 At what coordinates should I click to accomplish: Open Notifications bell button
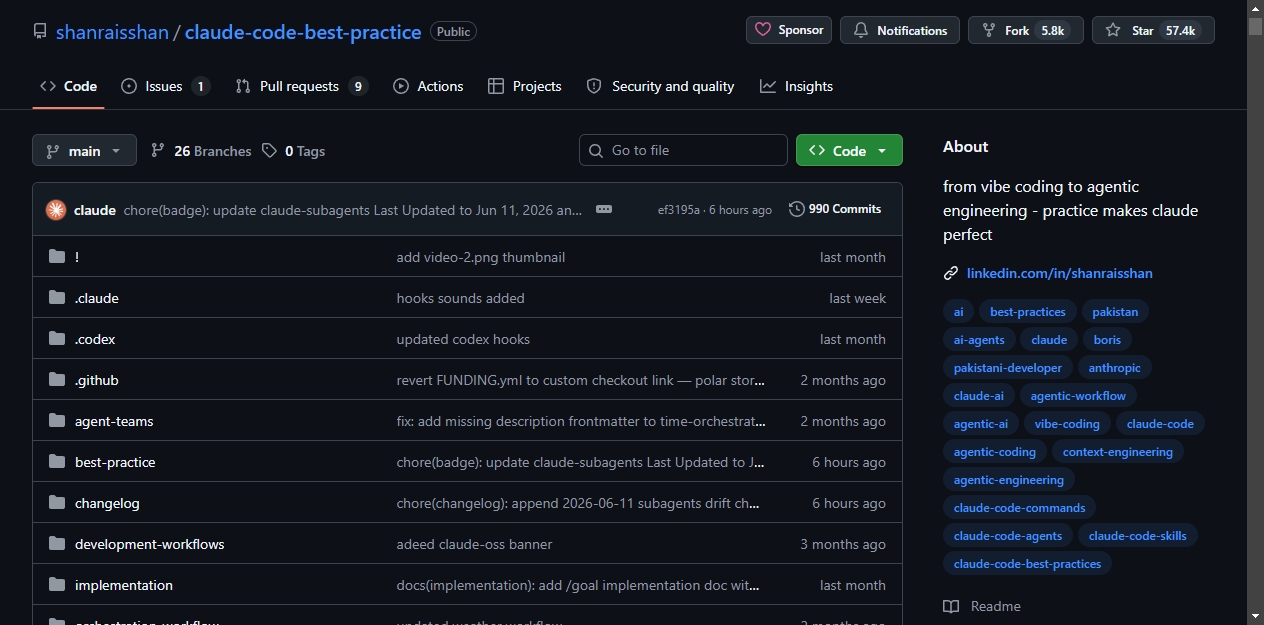pos(900,30)
